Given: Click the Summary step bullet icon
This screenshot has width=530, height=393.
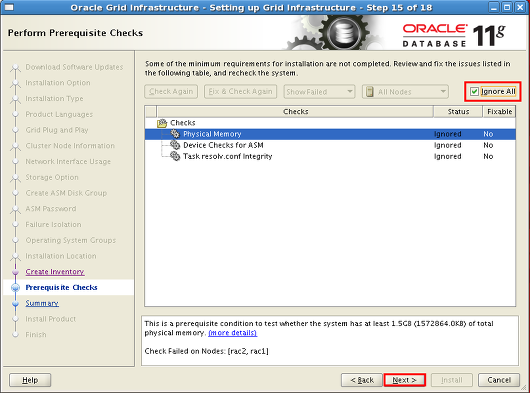Looking at the screenshot, I should 15,303.
